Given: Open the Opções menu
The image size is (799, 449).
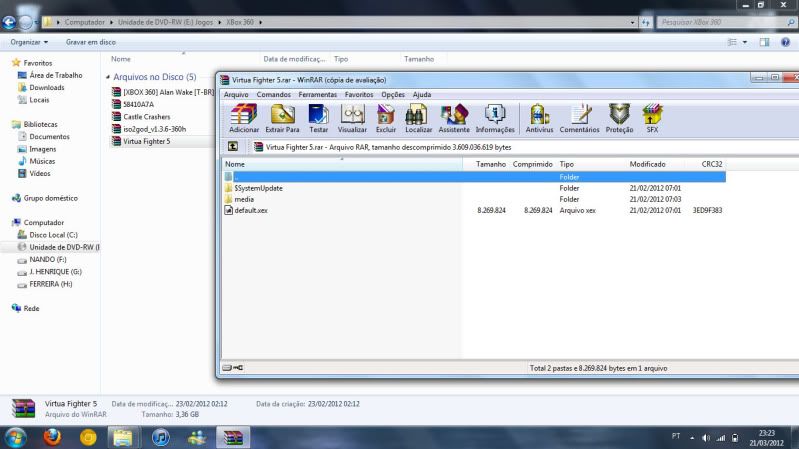Looking at the screenshot, I should coord(393,95).
